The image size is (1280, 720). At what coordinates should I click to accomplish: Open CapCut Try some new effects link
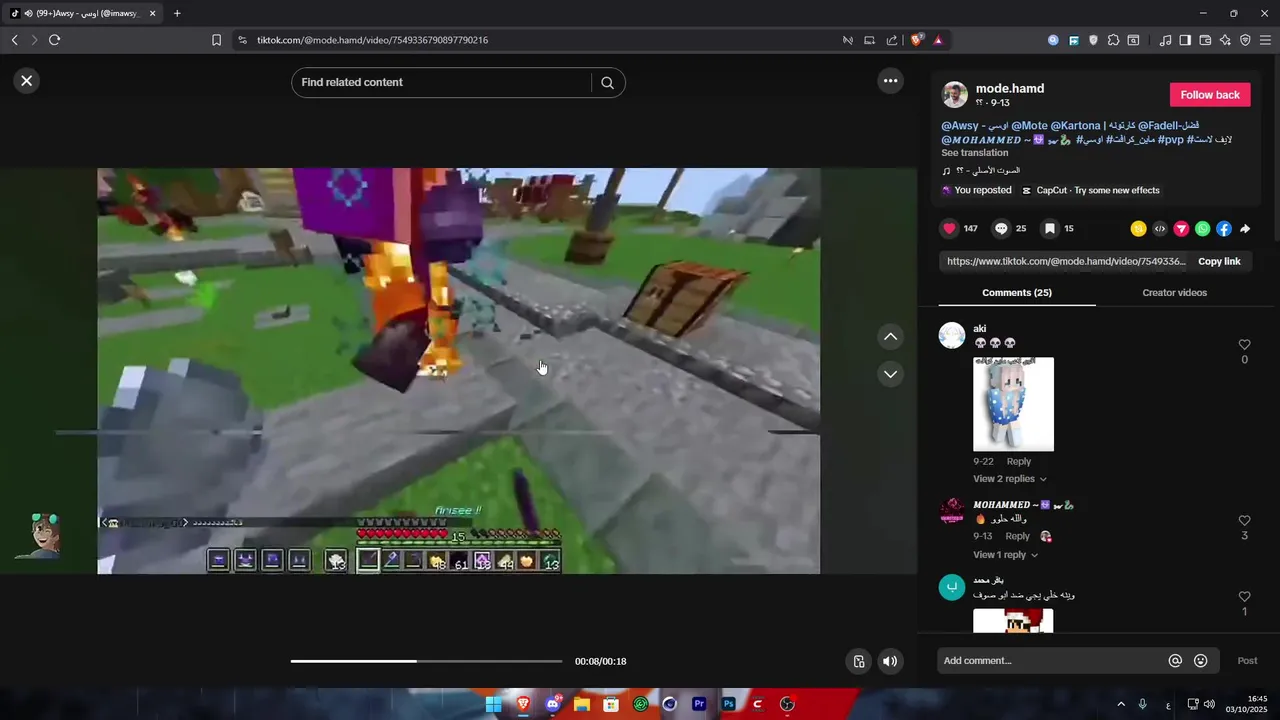pyautogui.click(x=1090, y=190)
